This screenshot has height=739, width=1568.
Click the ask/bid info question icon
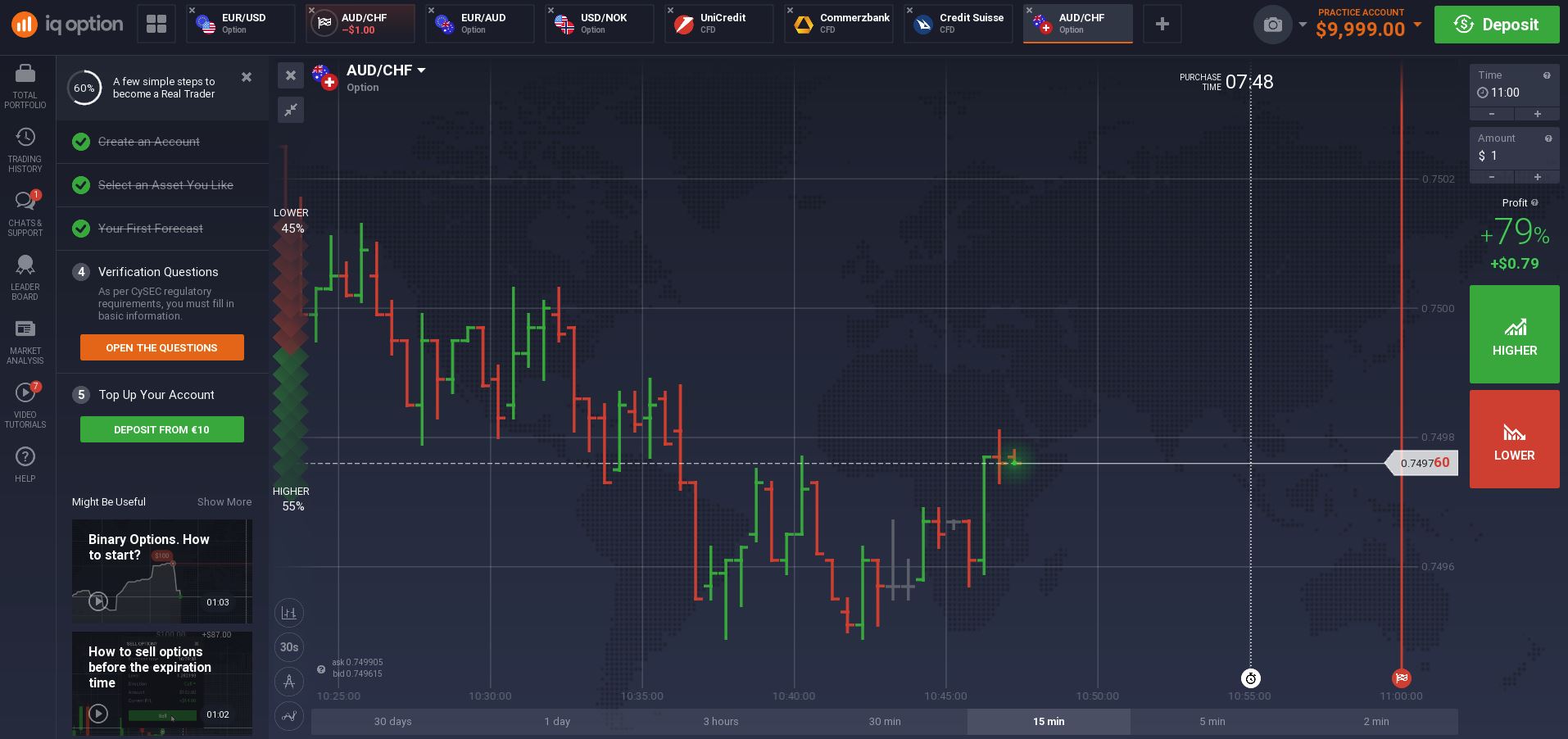[x=321, y=669]
